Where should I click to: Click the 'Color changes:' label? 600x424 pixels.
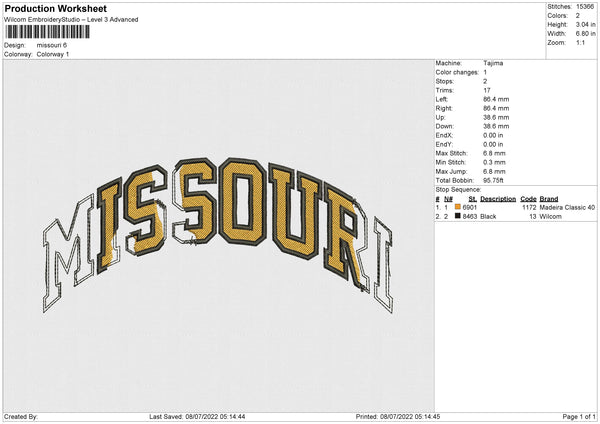click(x=457, y=72)
